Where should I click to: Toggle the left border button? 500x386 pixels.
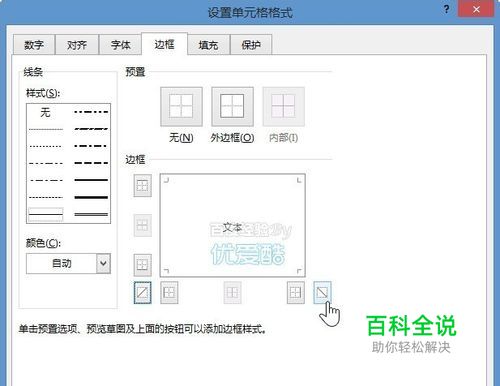click(x=169, y=293)
